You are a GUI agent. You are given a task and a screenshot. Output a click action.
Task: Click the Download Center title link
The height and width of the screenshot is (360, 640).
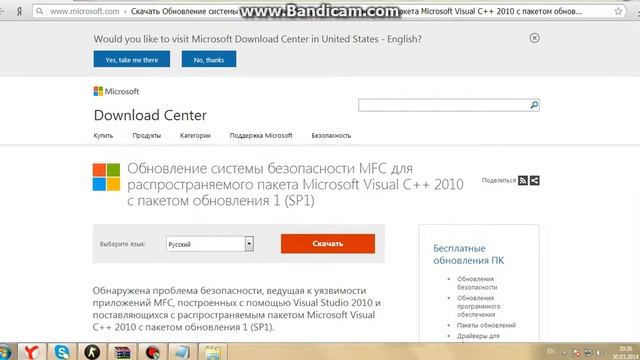(x=150, y=116)
